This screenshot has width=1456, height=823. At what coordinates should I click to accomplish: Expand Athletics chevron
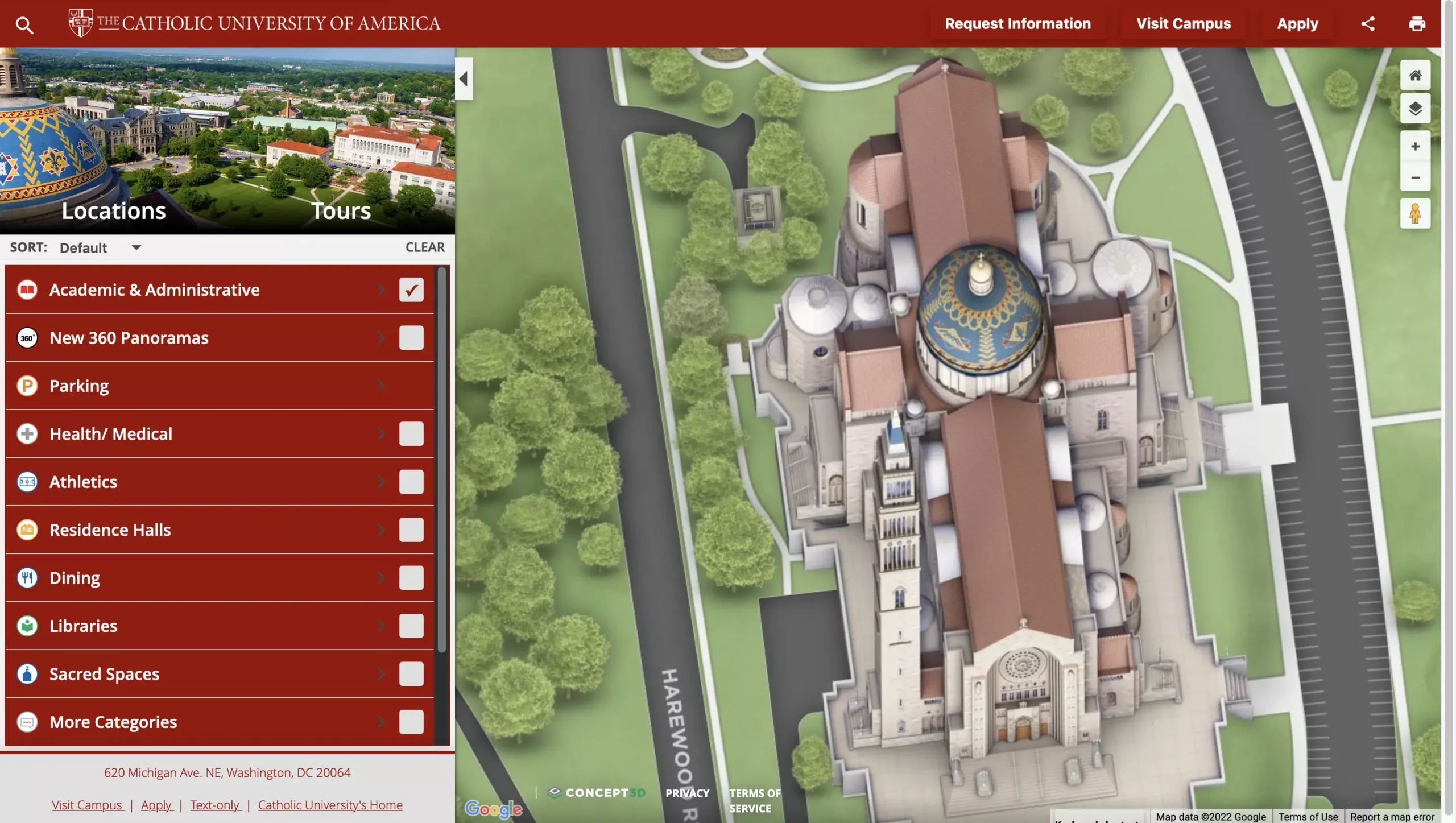(x=380, y=482)
